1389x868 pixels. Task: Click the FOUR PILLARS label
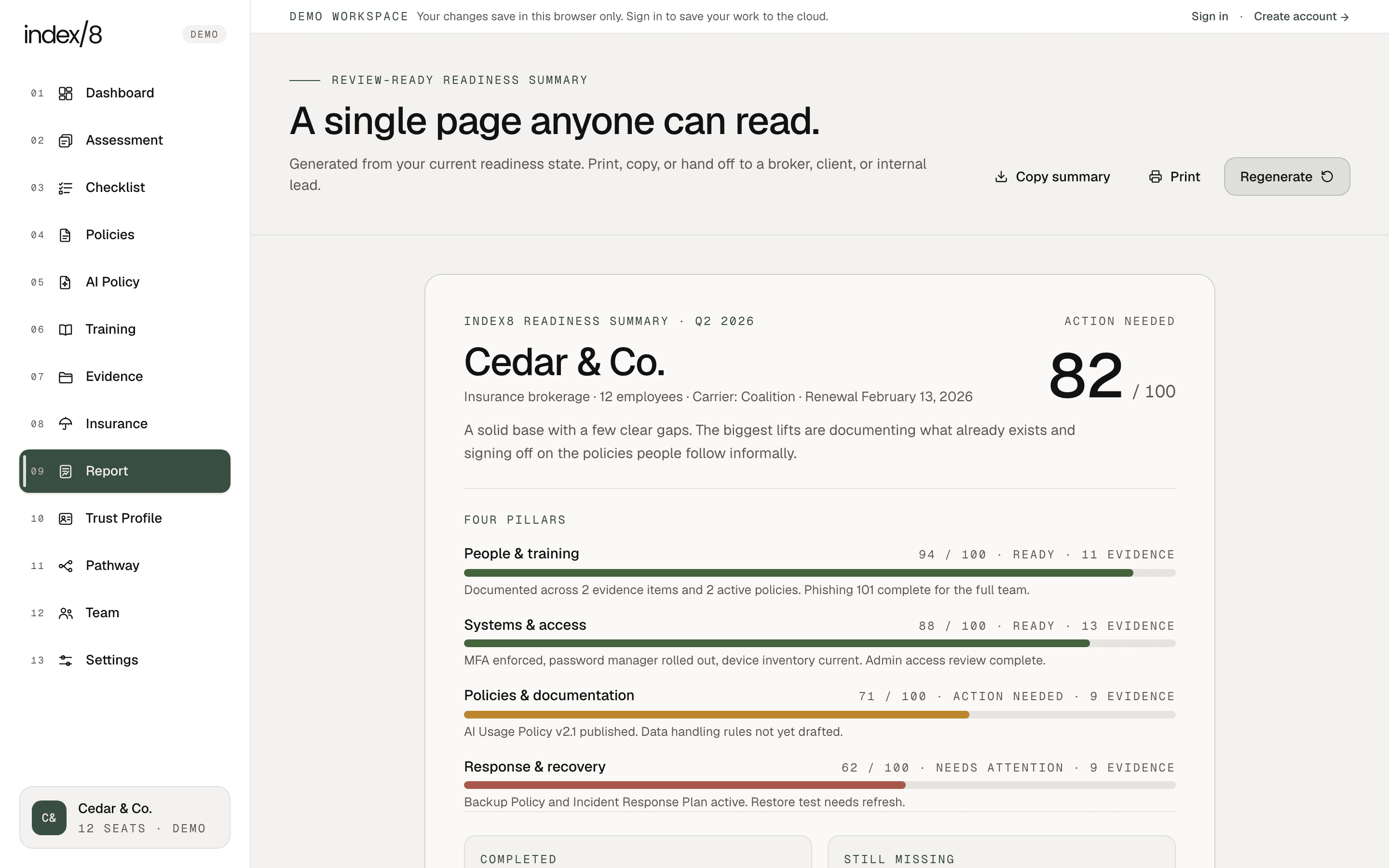tap(515, 520)
